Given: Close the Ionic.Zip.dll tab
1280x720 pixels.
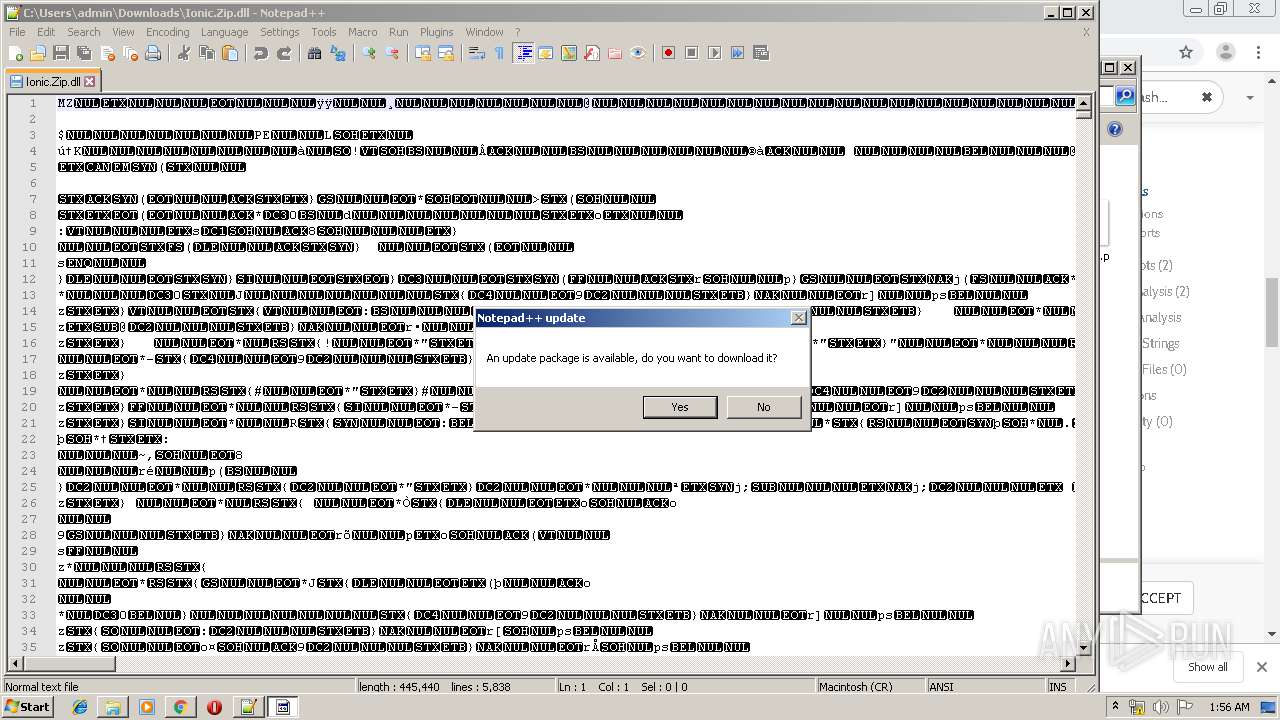Looking at the screenshot, I should tap(89, 82).
